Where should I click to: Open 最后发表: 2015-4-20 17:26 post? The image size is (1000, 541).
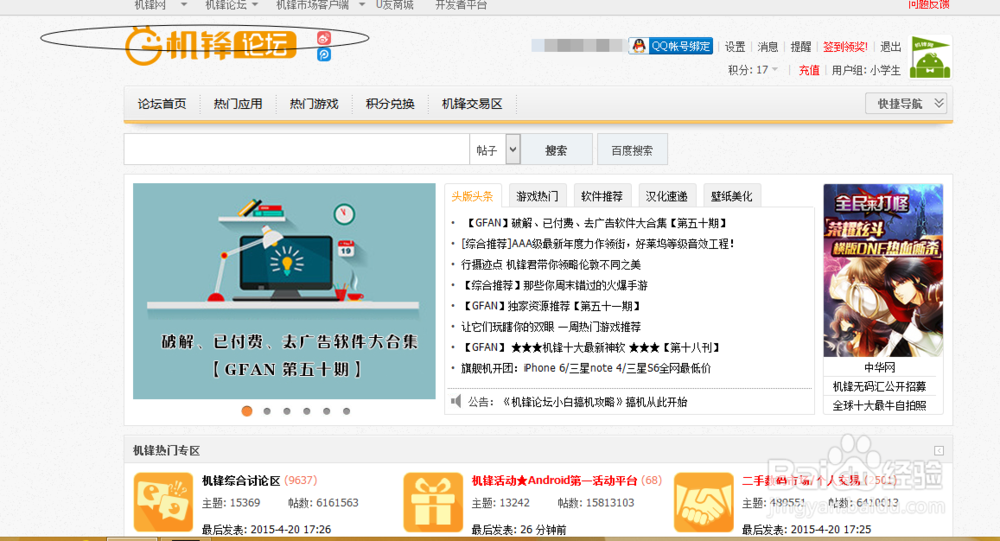267,529
